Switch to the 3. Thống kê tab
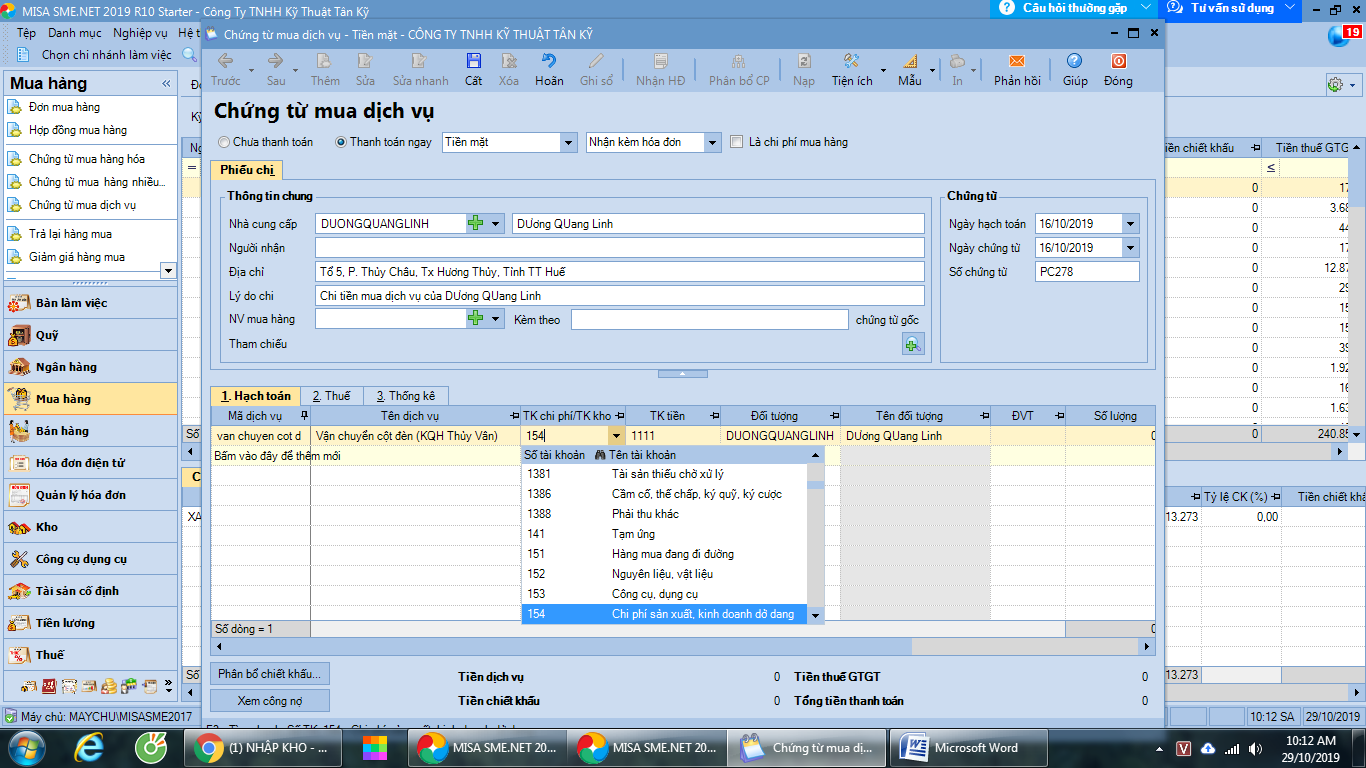1366x768 pixels. coord(405,396)
